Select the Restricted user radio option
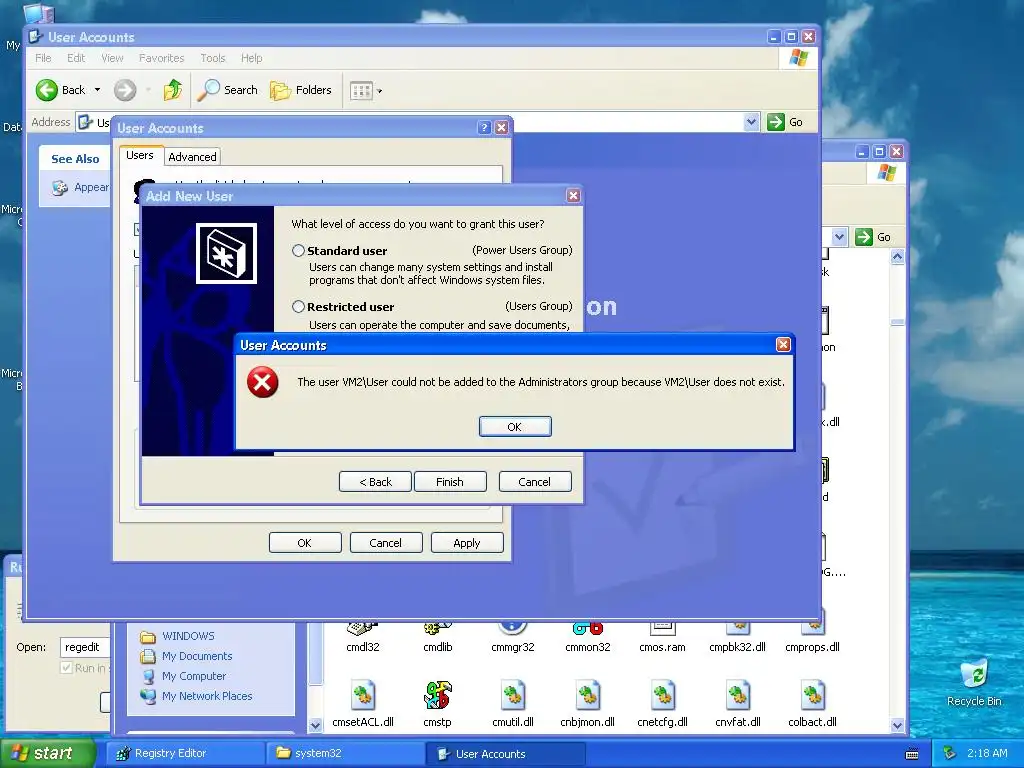The width and height of the screenshot is (1024, 768). 298,306
